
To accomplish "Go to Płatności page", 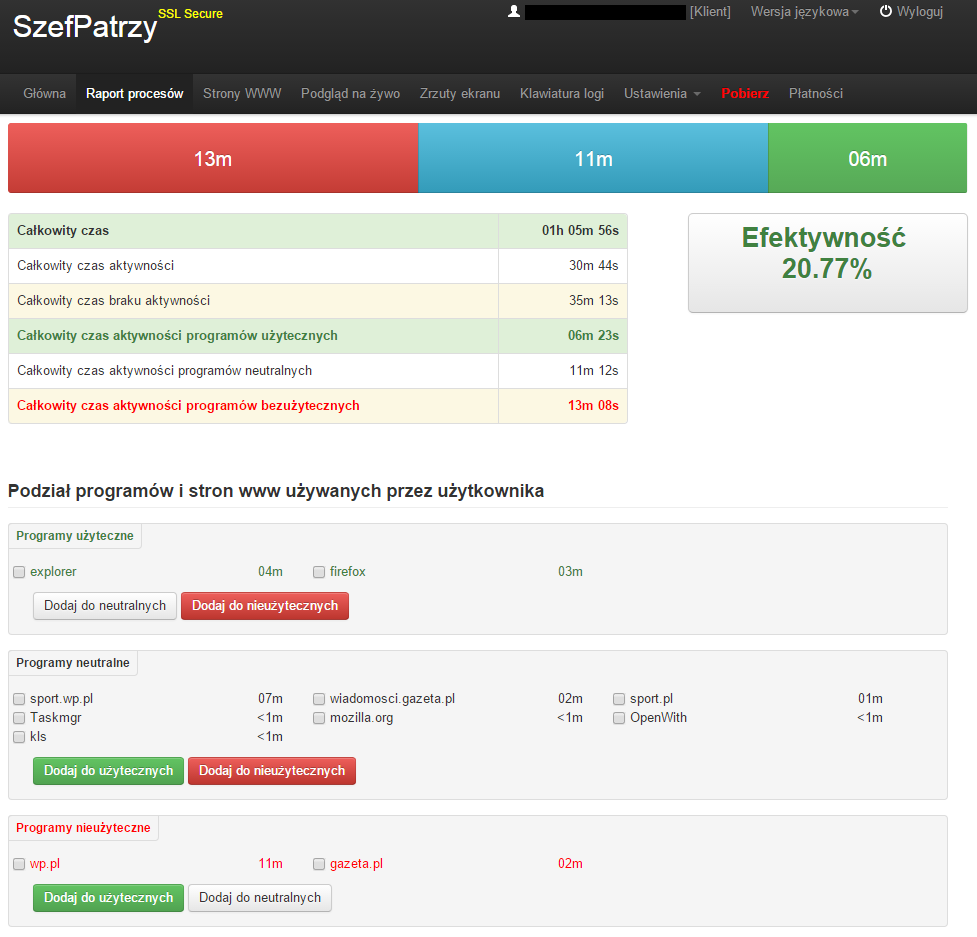I will click(816, 93).
